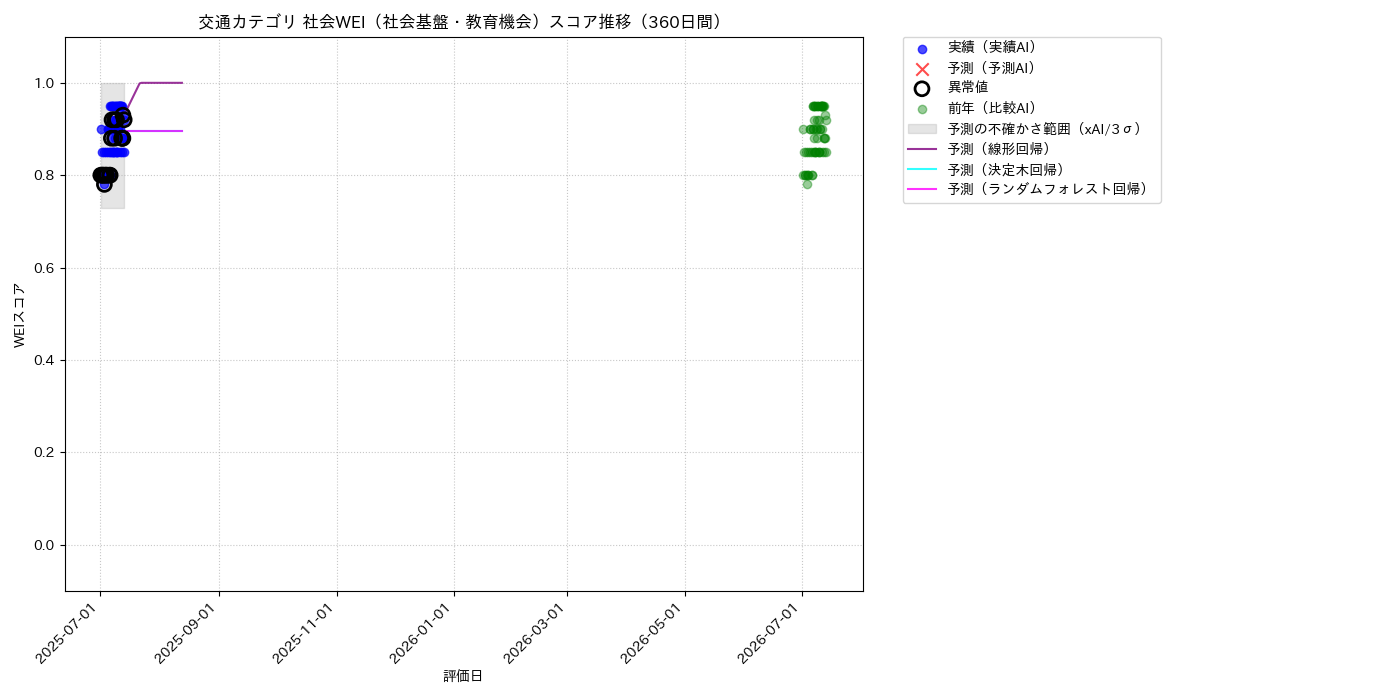The height and width of the screenshot is (700, 1400).
Task: Click the legend label 予測（線形回帰）
Action: [x=999, y=149]
